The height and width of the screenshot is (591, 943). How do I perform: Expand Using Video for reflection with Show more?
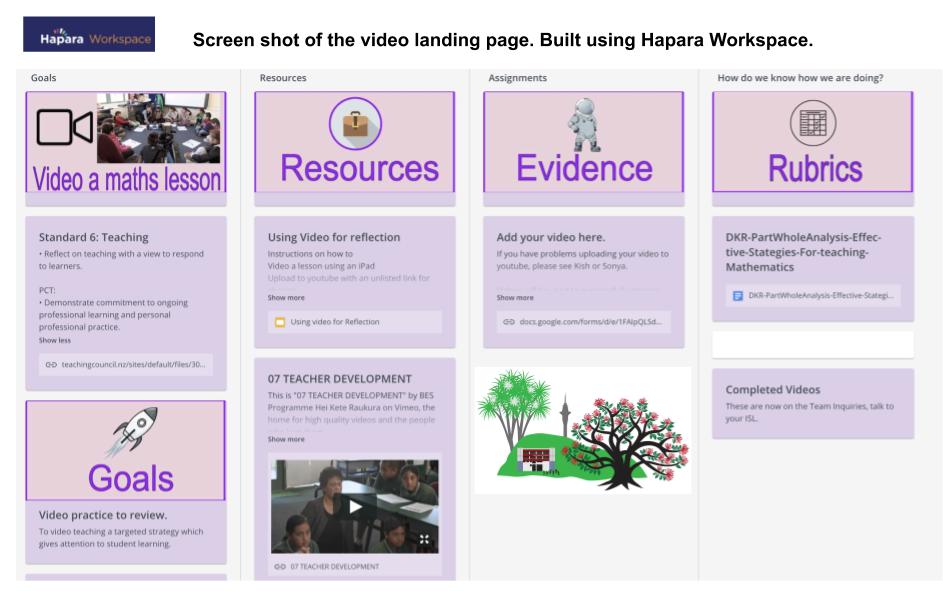pyautogui.click(x=285, y=298)
